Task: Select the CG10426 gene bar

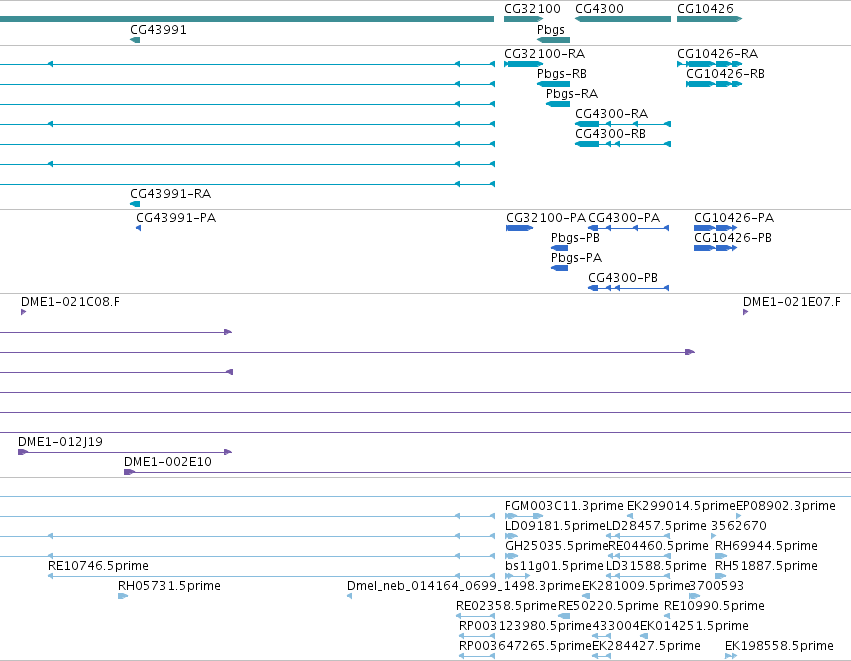Action: click(709, 19)
